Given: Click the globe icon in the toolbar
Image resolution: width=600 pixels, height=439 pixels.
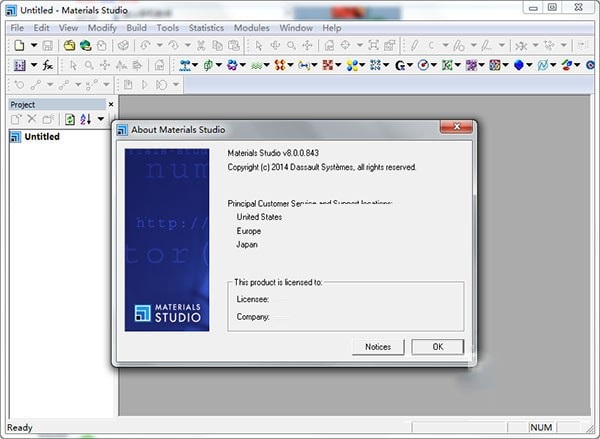Looking at the screenshot, I should point(85,46).
